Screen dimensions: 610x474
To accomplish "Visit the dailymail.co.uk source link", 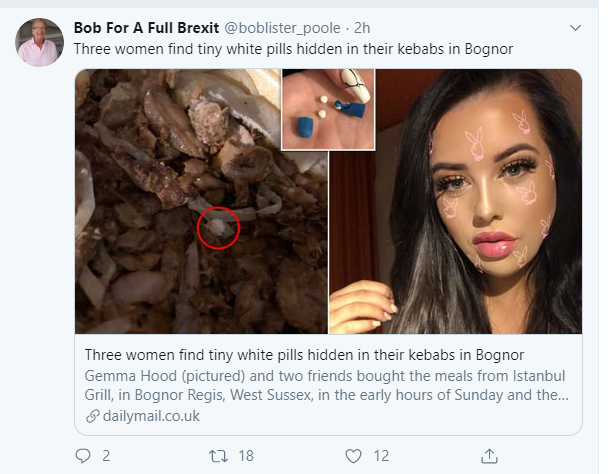I will coord(150,416).
